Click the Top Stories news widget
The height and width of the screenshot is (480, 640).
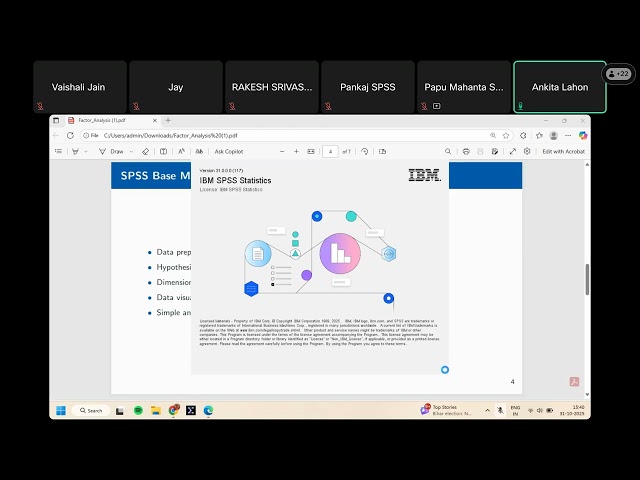pyautogui.click(x=446, y=410)
